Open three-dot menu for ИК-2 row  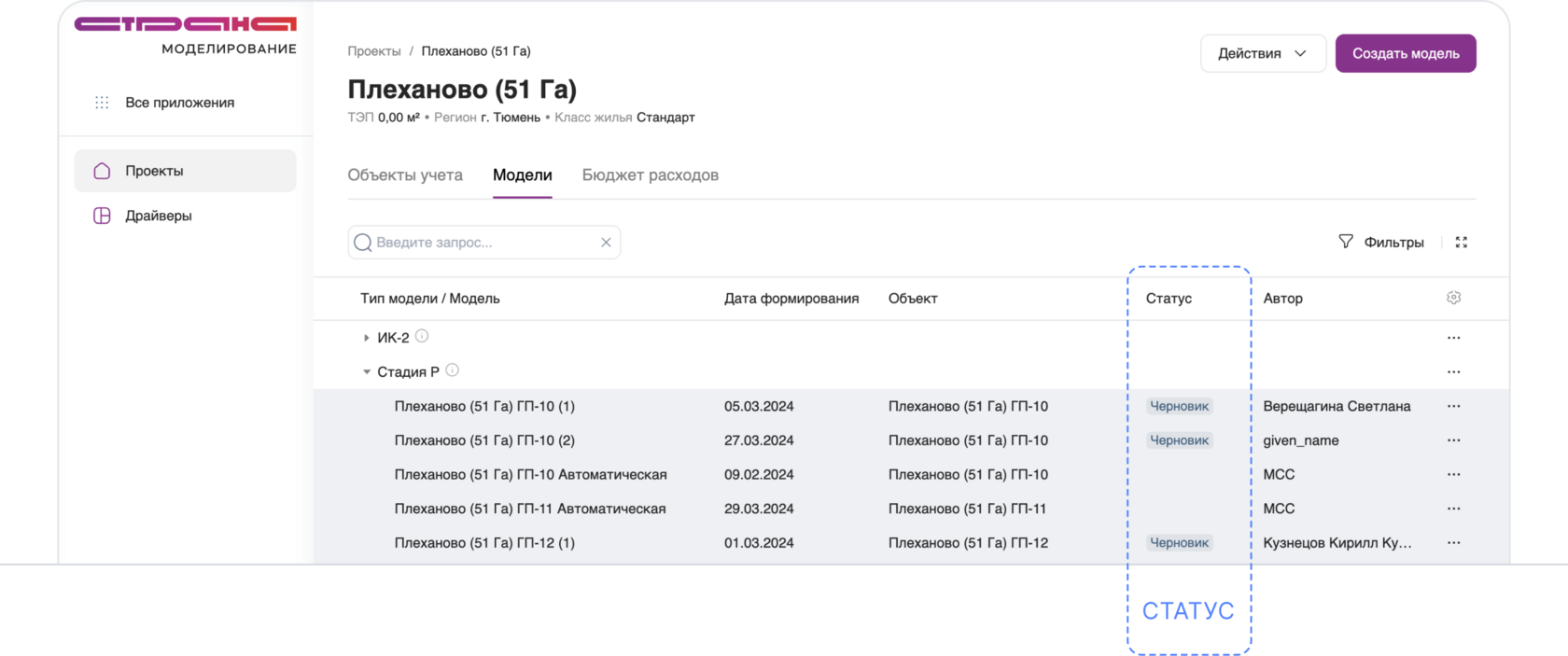tap(1453, 338)
